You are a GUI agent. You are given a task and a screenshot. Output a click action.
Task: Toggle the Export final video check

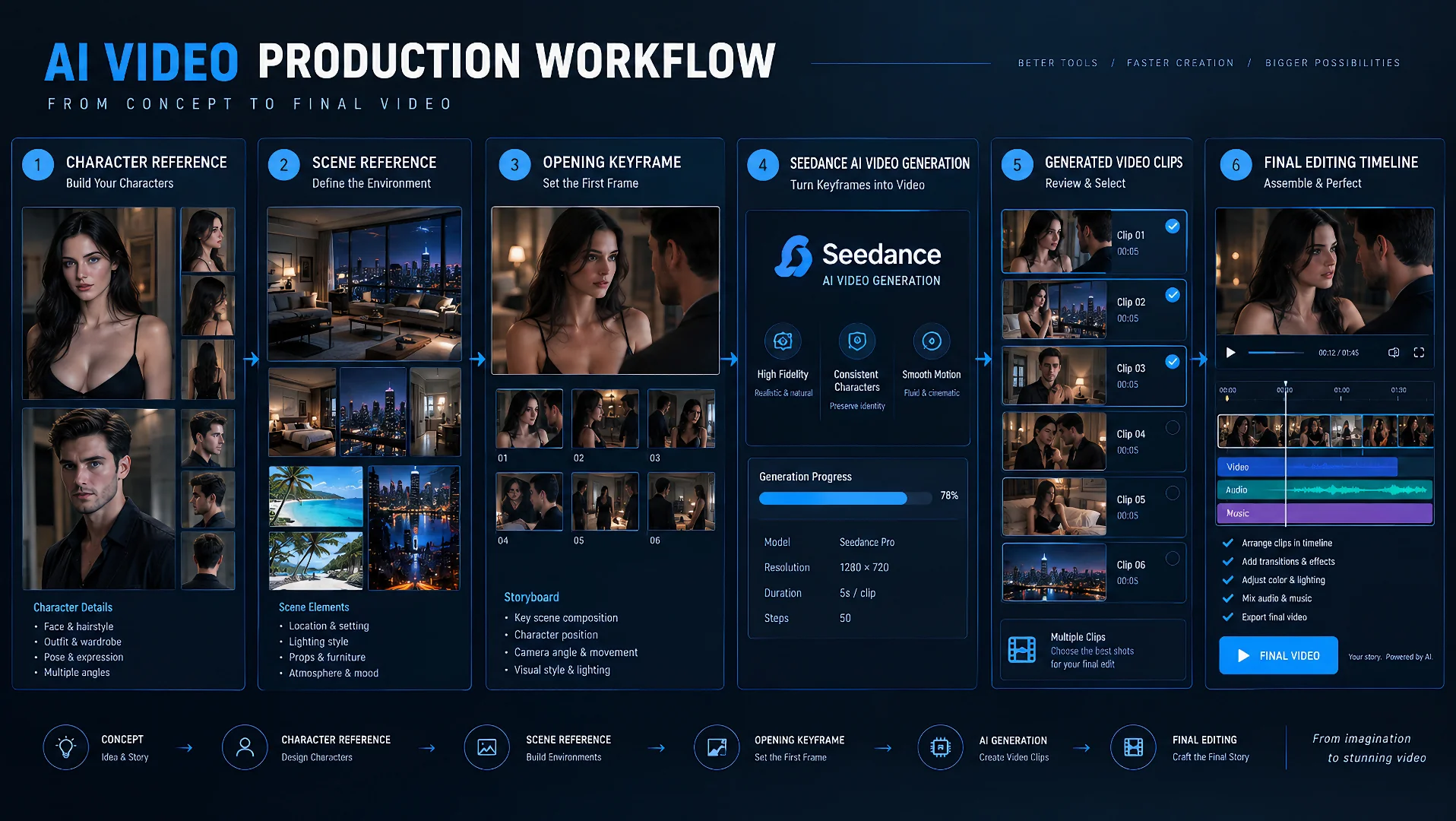tap(1227, 617)
